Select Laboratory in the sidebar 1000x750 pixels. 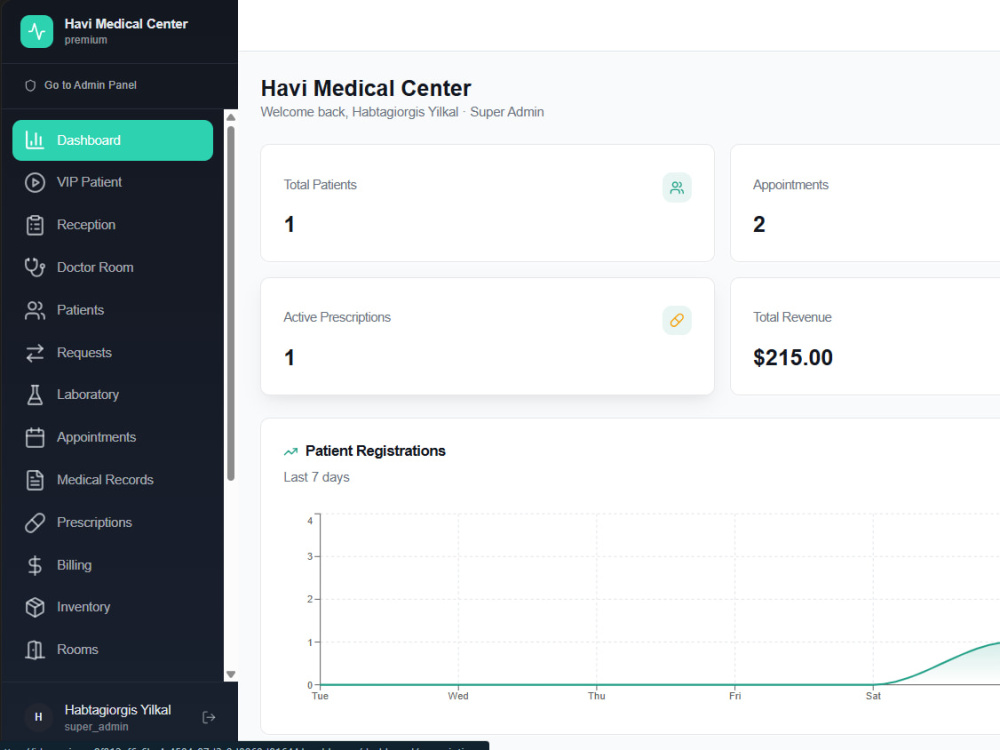[112, 395]
